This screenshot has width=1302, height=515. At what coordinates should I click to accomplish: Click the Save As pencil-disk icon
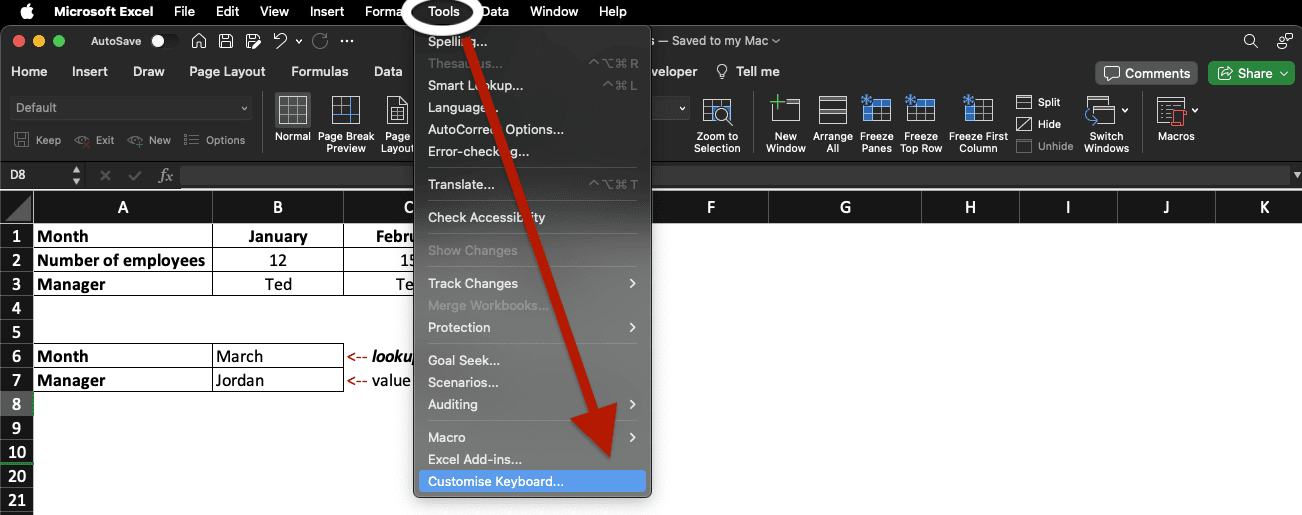(253, 41)
